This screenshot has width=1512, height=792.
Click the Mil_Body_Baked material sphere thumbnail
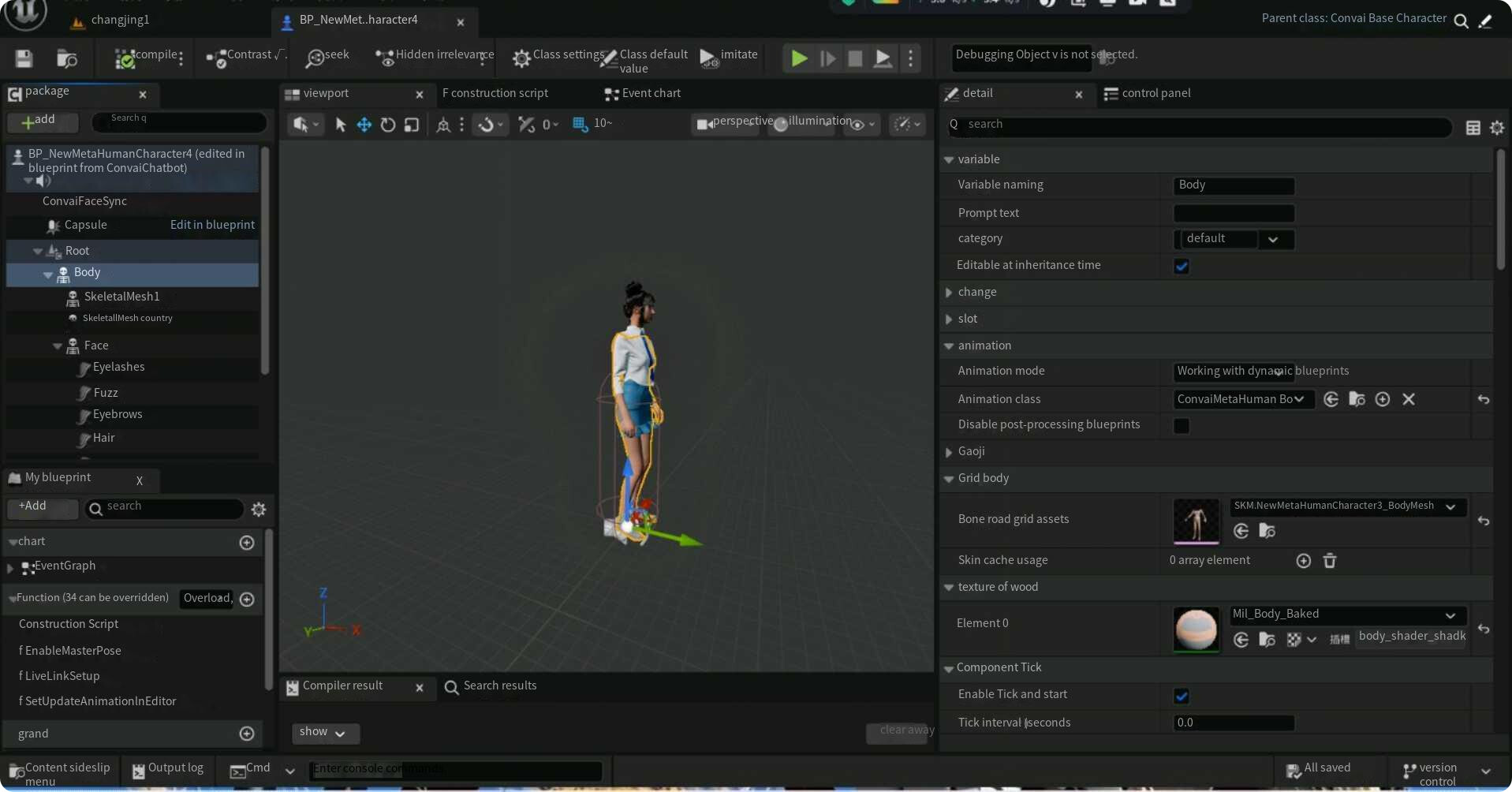coord(1196,629)
